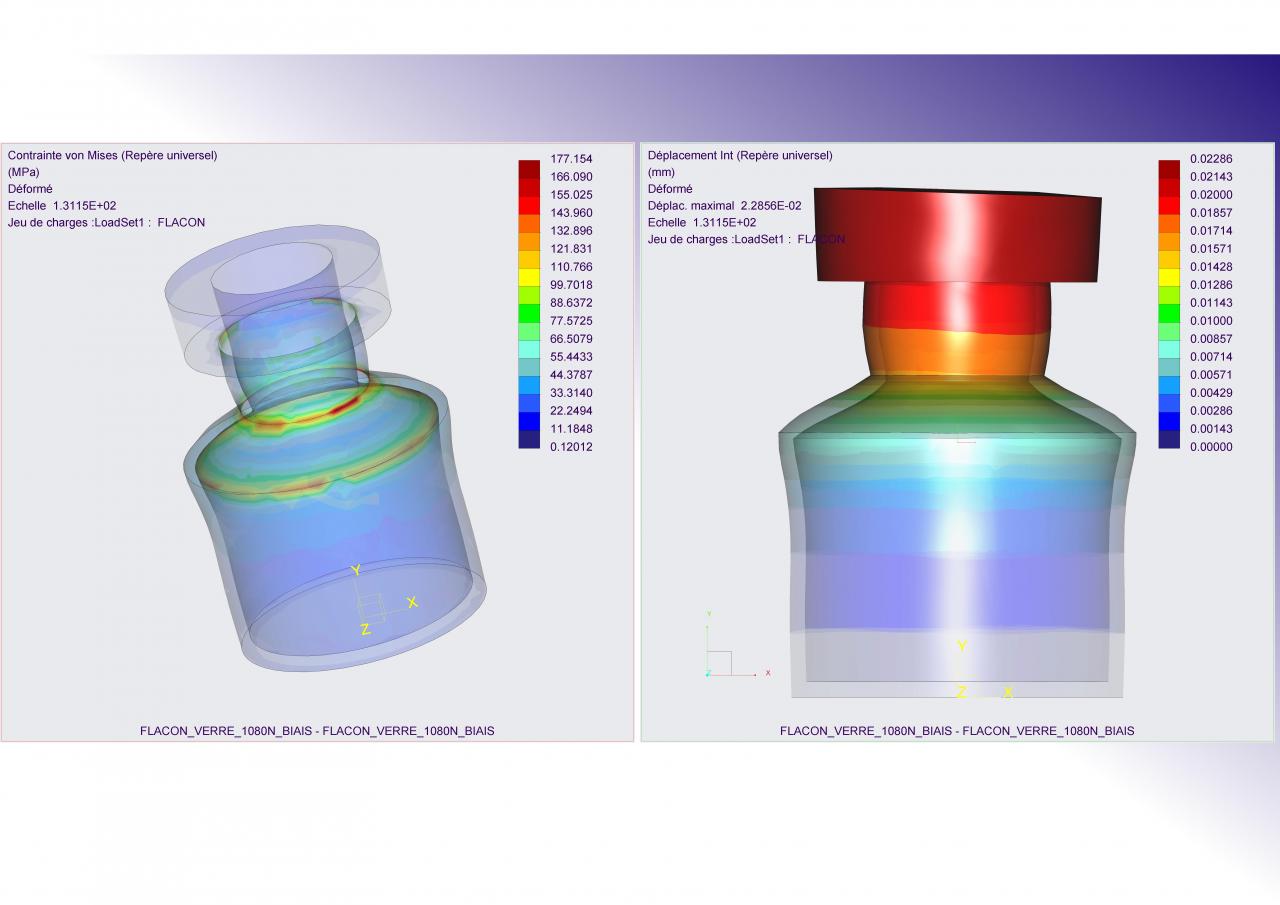This screenshot has width=1280, height=905.
Task: Click the bright green swatch in the displacement legend
Action: [x=1169, y=313]
